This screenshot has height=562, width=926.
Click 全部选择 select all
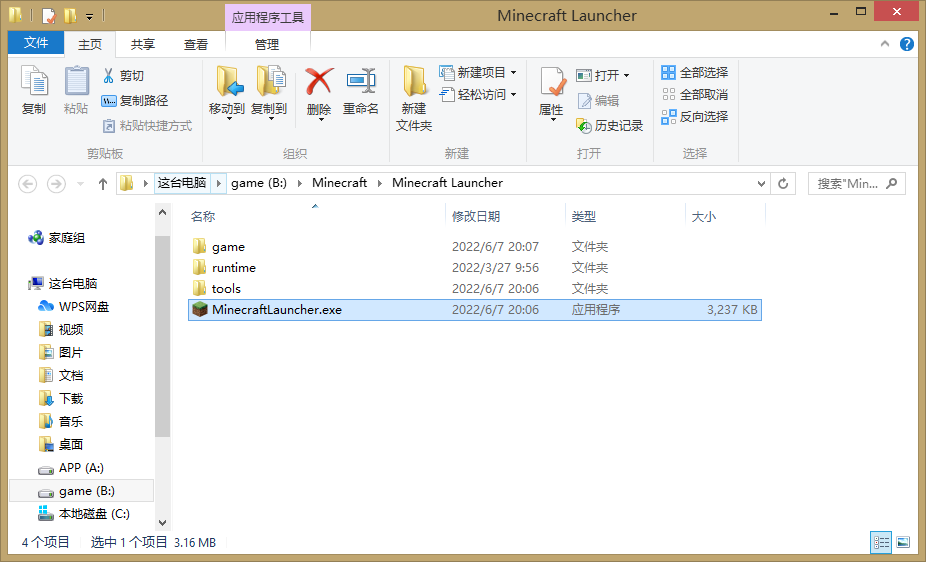pos(694,73)
